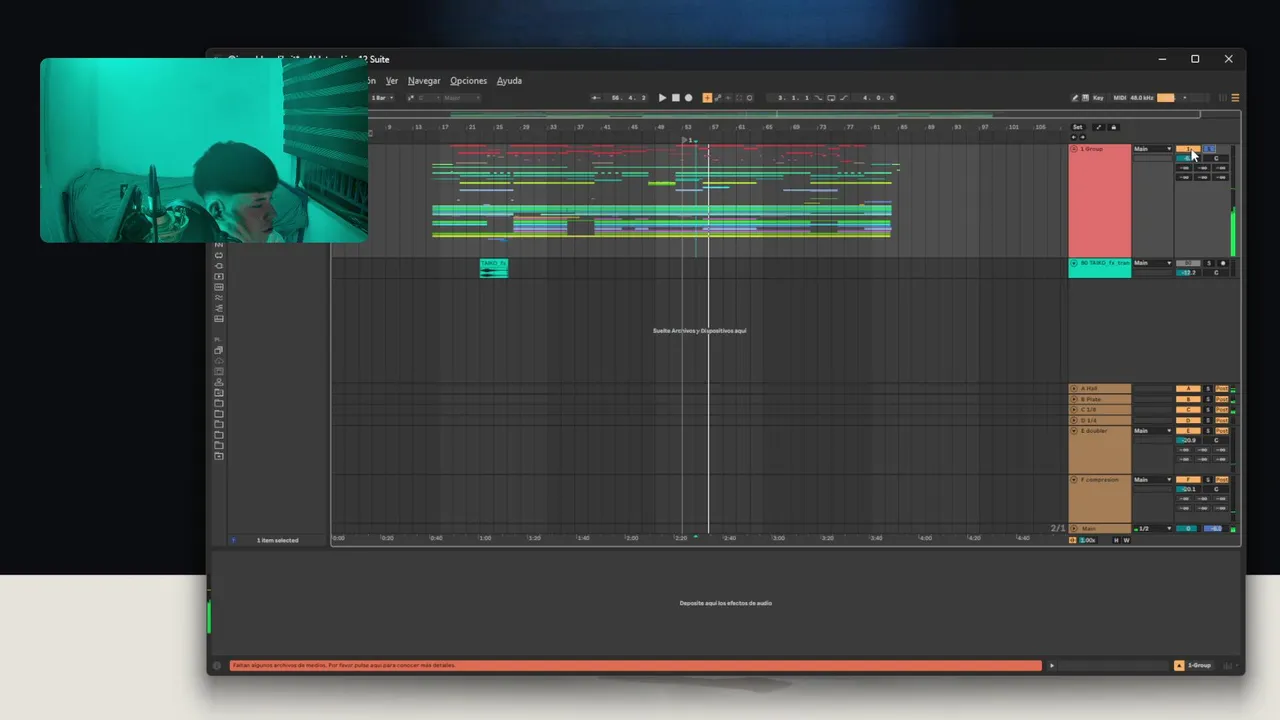Viewport: 1280px width, 720px height.
Task: Toggle the 80 TAIKO track activator
Action: pos(1188,263)
